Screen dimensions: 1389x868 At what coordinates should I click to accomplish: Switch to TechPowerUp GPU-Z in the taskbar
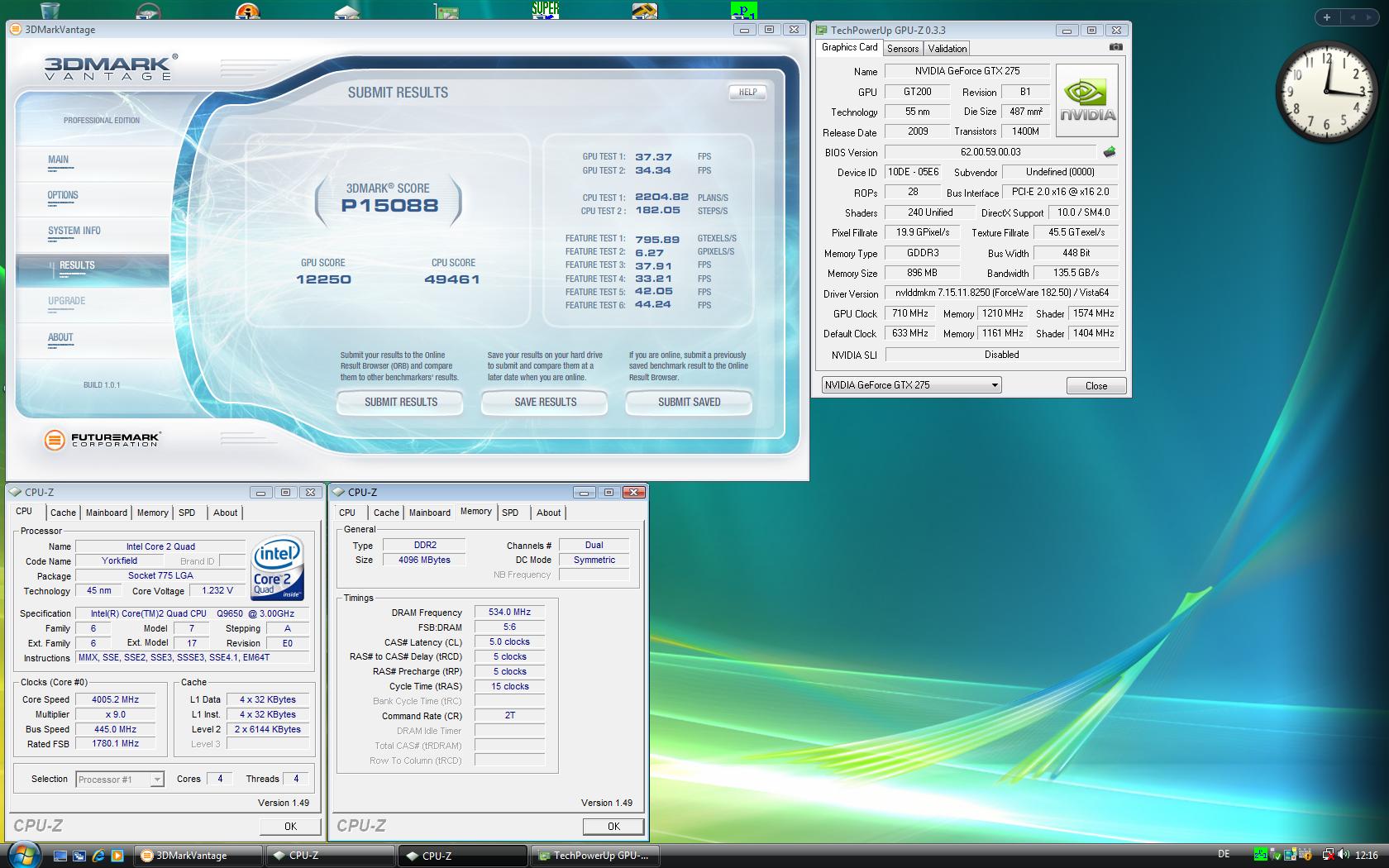[594, 856]
